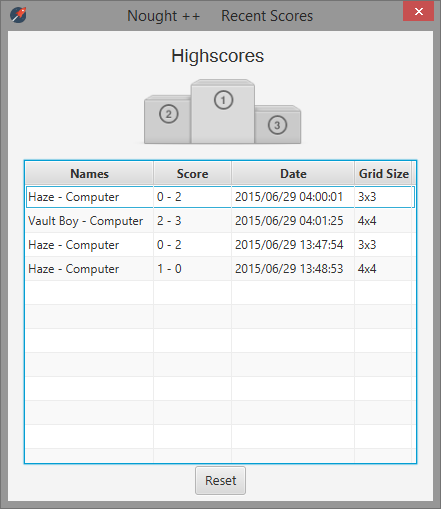Select Haze - Computer row dated 04:00:01
This screenshot has width=441, height=509.
pos(220,197)
